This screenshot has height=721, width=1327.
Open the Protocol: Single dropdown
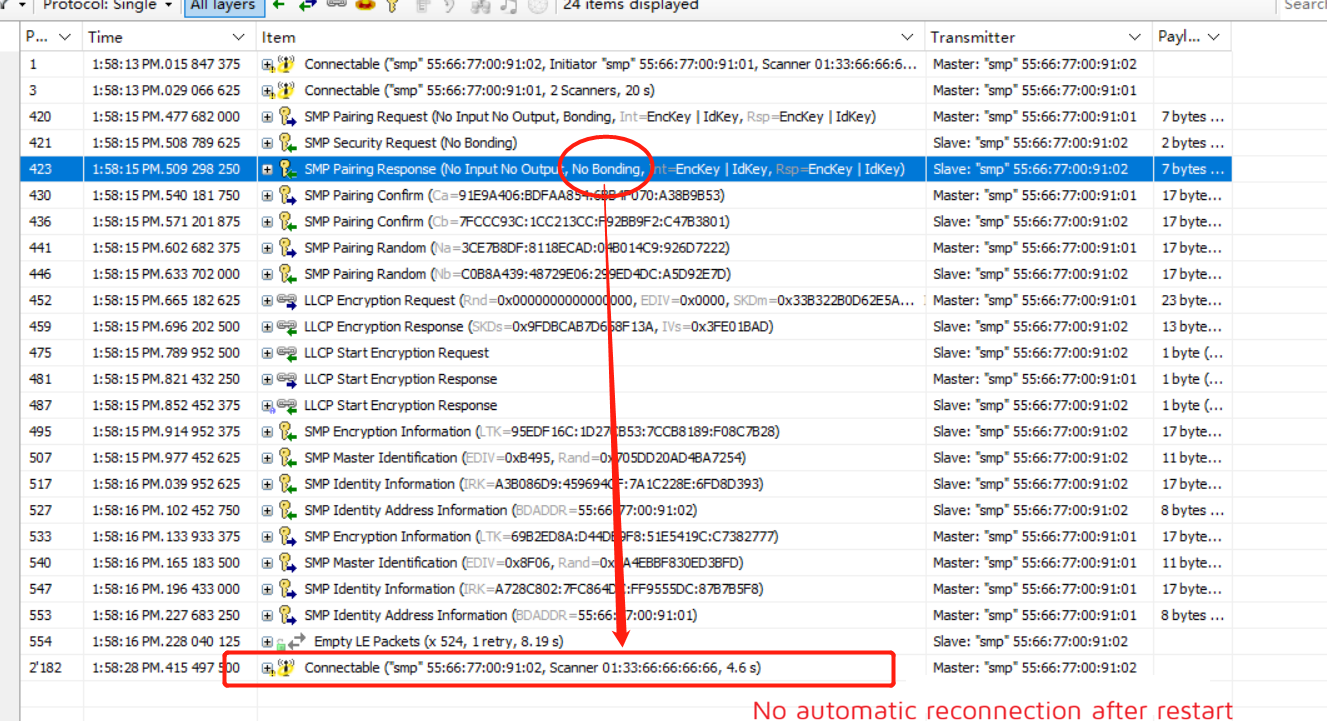coord(108,6)
